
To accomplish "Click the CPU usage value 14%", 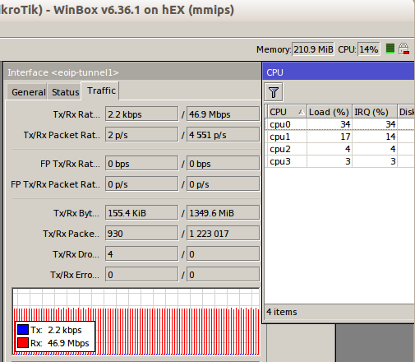I will [369, 49].
